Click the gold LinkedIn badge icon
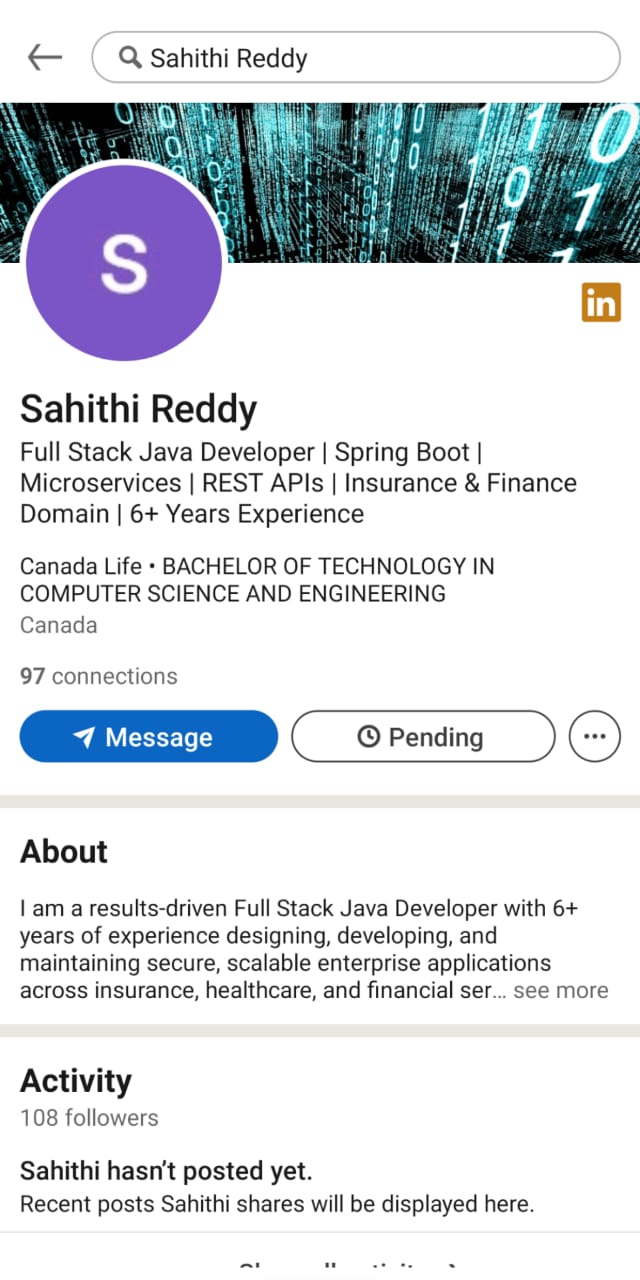This screenshot has width=640, height=1280. pyautogui.click(x=600, y=302)
